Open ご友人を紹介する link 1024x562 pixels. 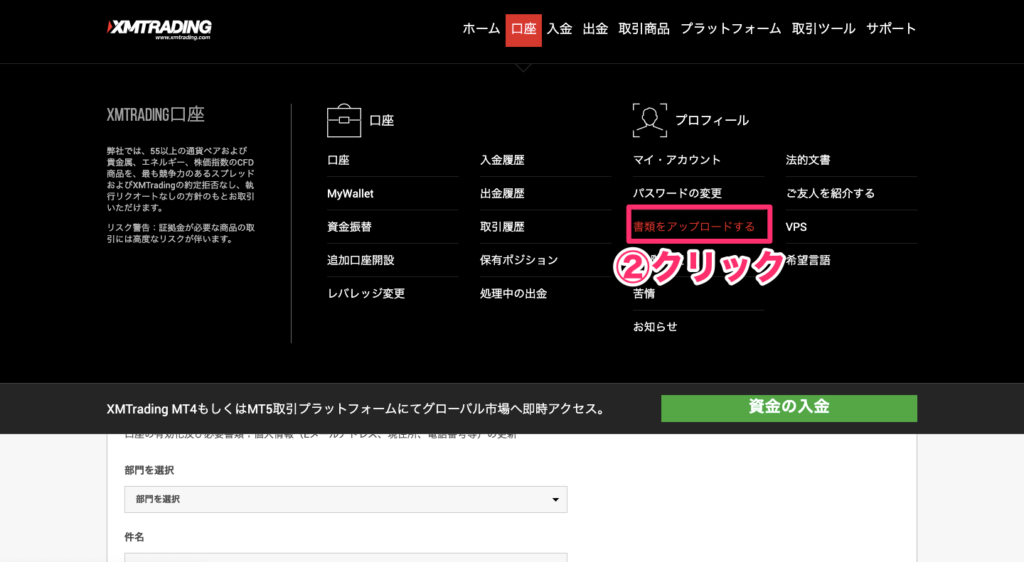pos(830,194)
